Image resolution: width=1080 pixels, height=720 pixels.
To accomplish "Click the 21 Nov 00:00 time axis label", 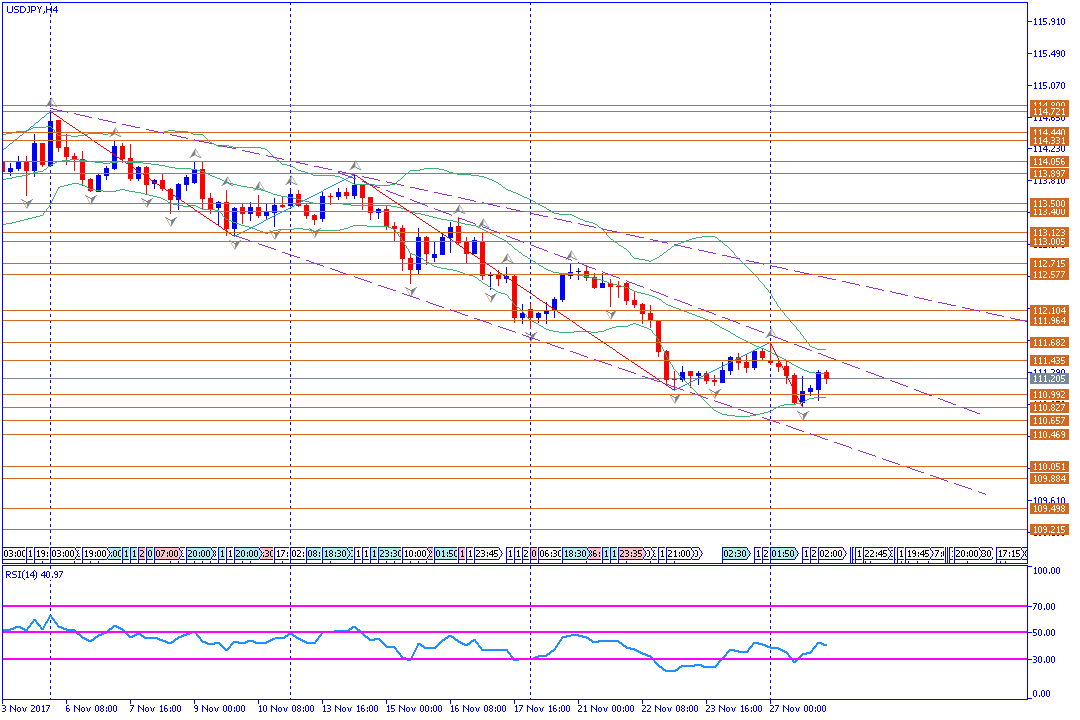I will [607, 708].
